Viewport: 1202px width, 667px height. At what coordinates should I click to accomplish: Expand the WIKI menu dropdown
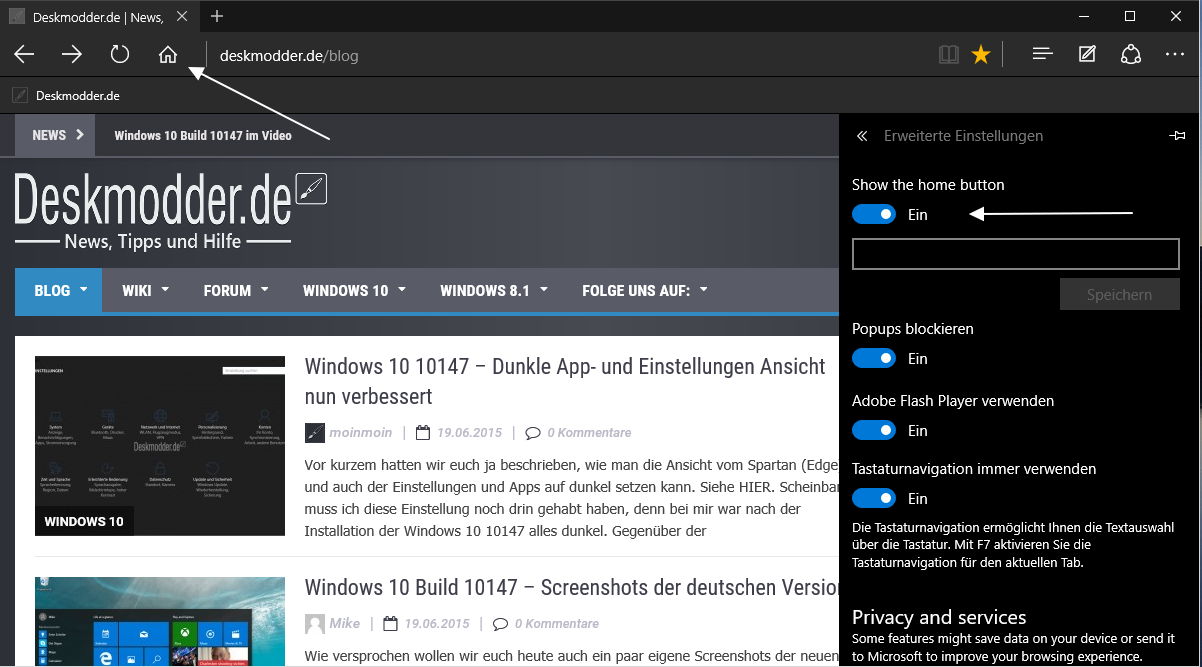pos(145,291)
